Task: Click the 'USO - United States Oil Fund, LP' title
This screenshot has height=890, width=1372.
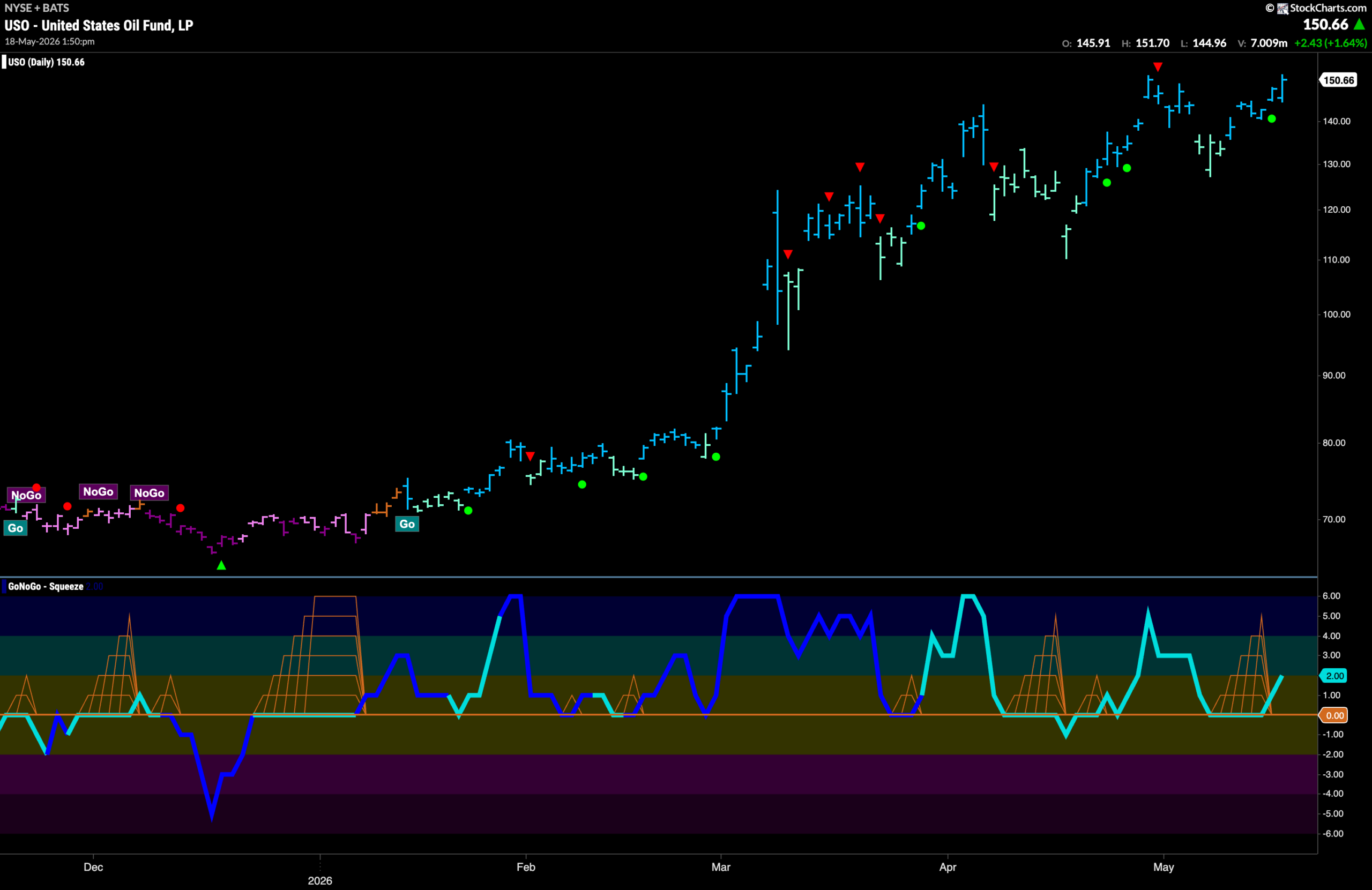Action: click(x=99, y=25)
